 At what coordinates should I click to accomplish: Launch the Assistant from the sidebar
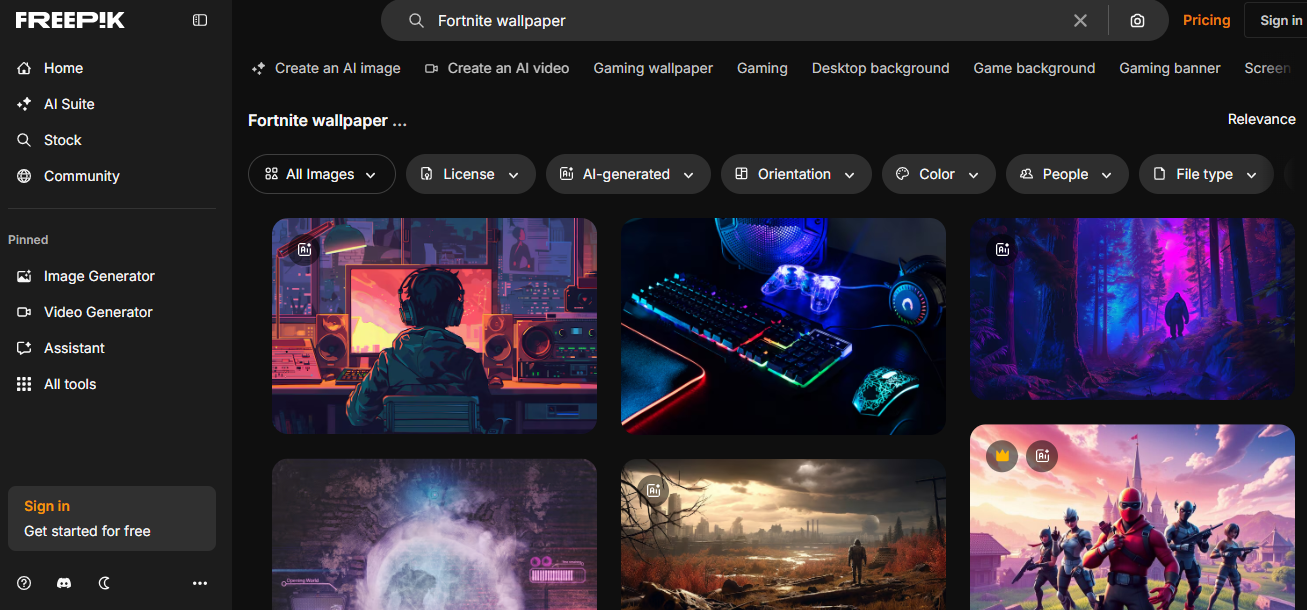74,348
